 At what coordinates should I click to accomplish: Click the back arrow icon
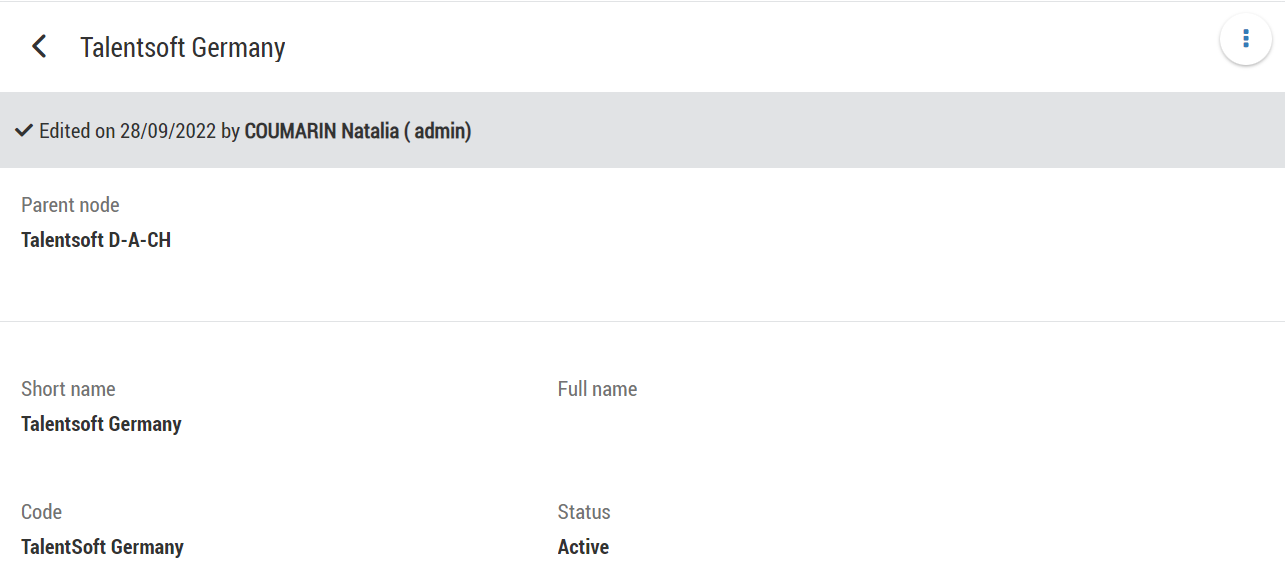pos(39,47)
